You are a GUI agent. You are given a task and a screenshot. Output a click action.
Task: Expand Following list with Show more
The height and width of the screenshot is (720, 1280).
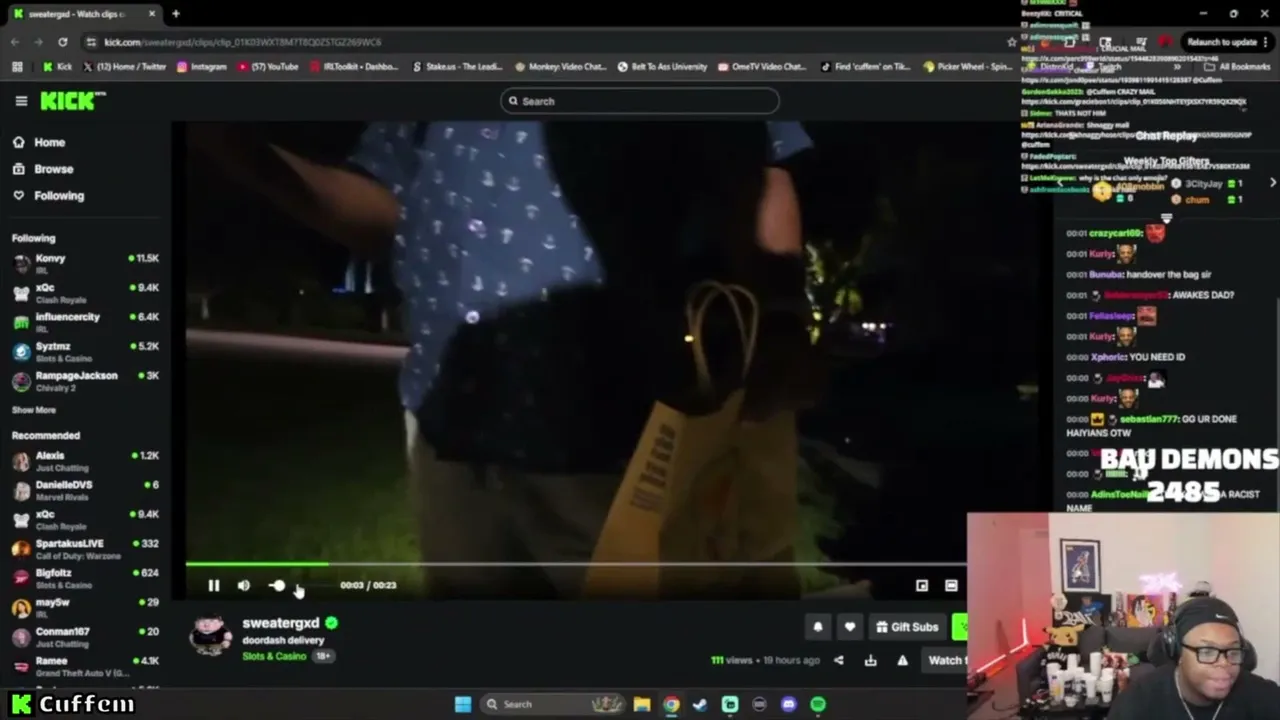pos(34,410)
